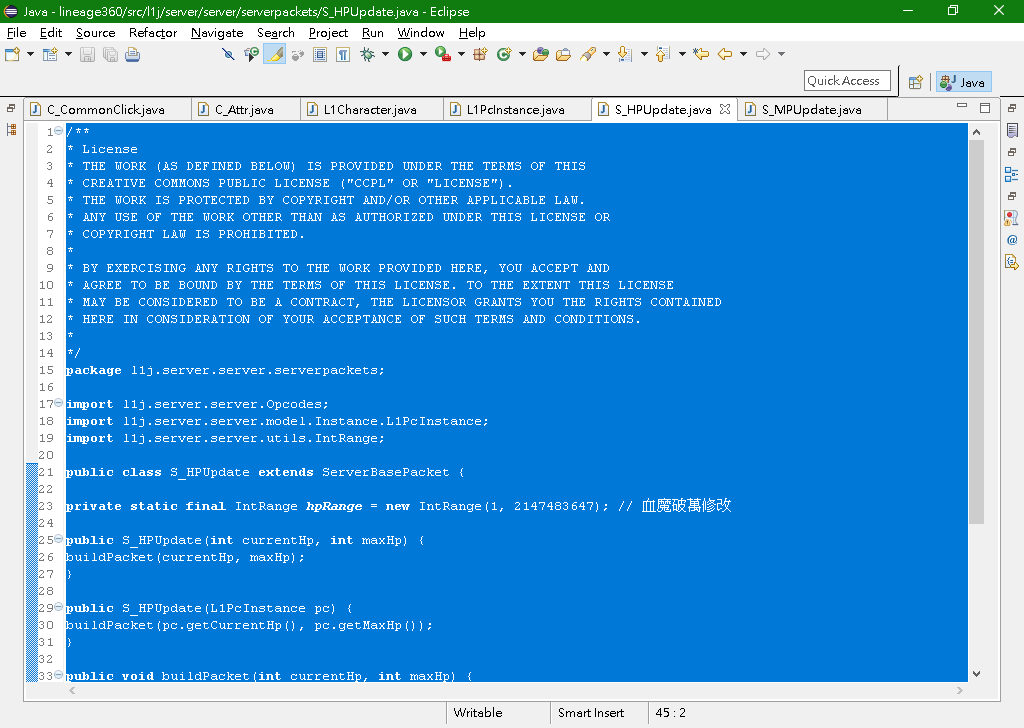Open the Problems view icon
The height and width of the screenshot is (728, 1024).
click(1012, 218)
